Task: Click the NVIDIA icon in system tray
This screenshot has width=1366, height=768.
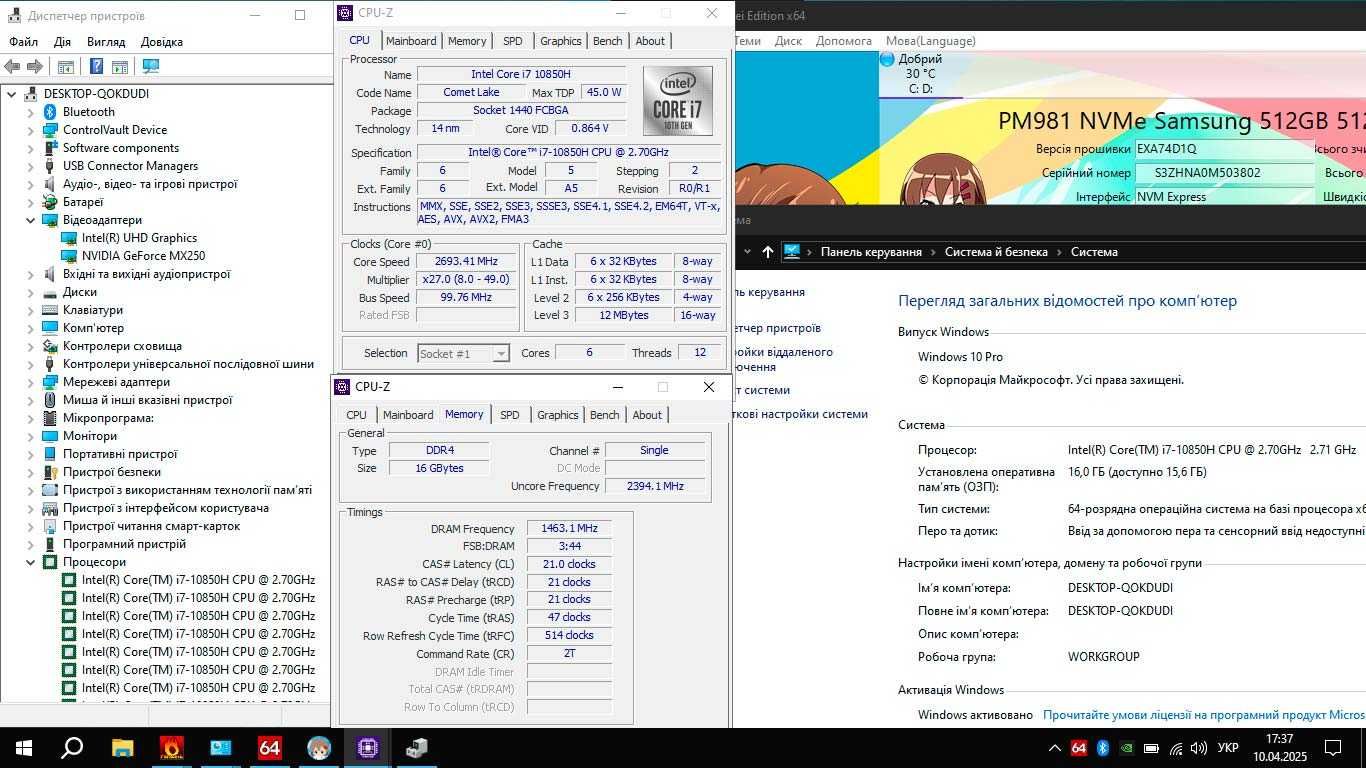Action: pyautogui.click(x=1127, y=748)
